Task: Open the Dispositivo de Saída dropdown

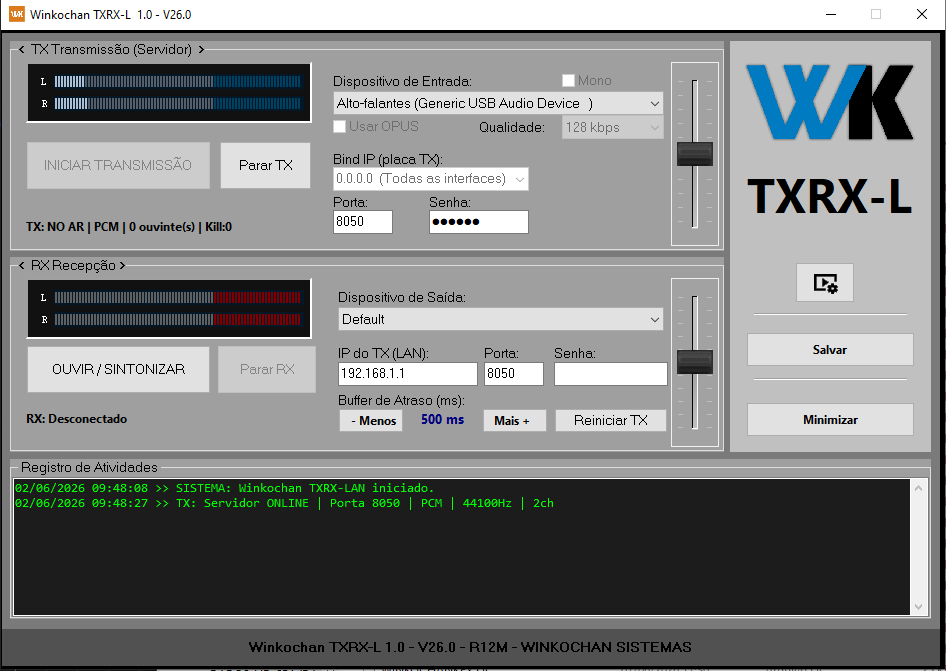Action: (500, 319)
